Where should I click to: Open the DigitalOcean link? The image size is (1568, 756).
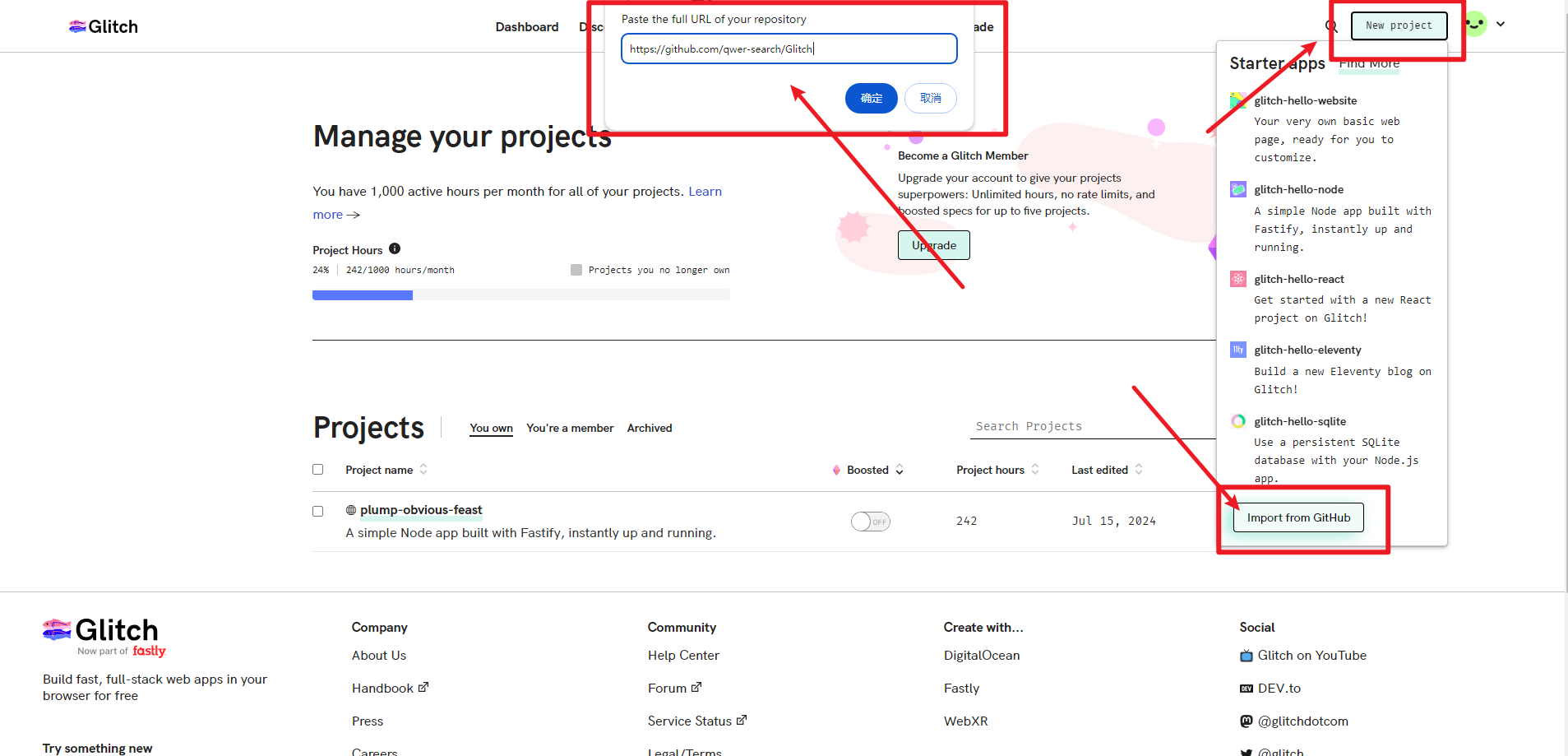(982, 655)
